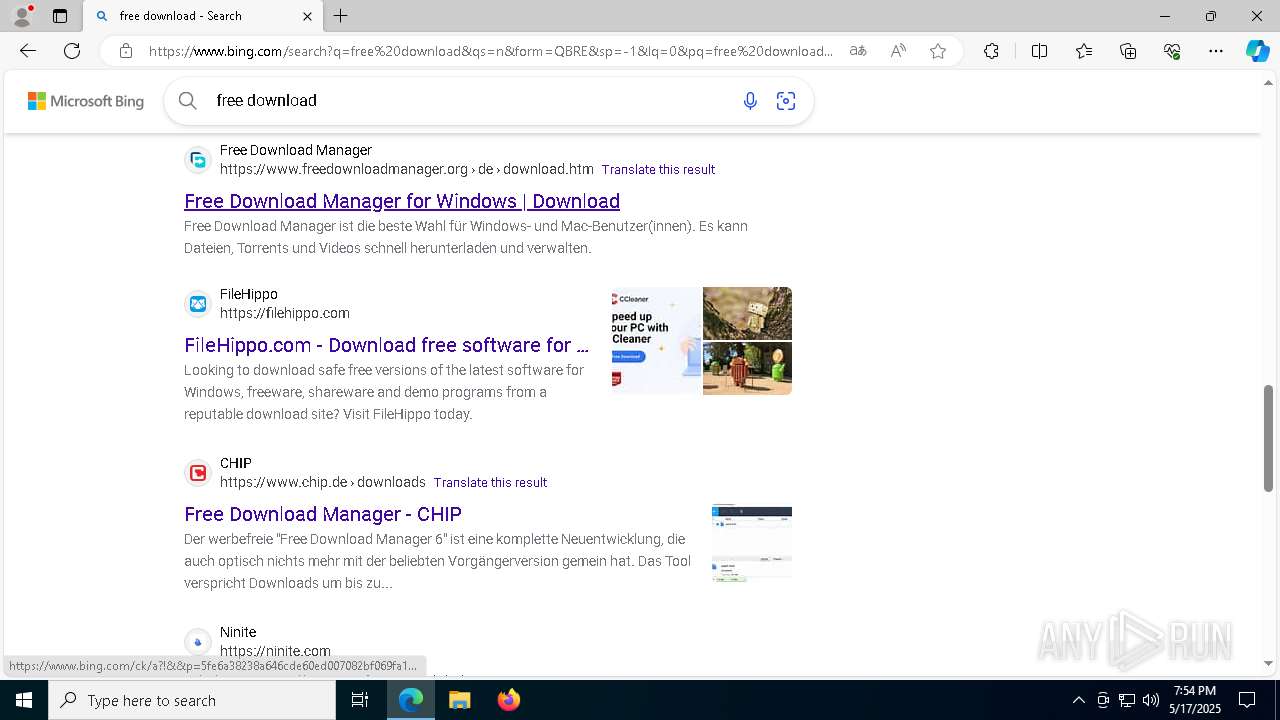Open 'Free Download Manager - CHIP' result
Screen dimensions: 1280x720
pos(323,514)
